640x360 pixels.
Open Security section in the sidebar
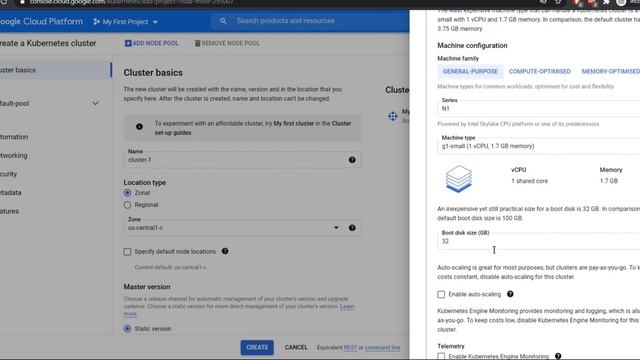[9, 174]
